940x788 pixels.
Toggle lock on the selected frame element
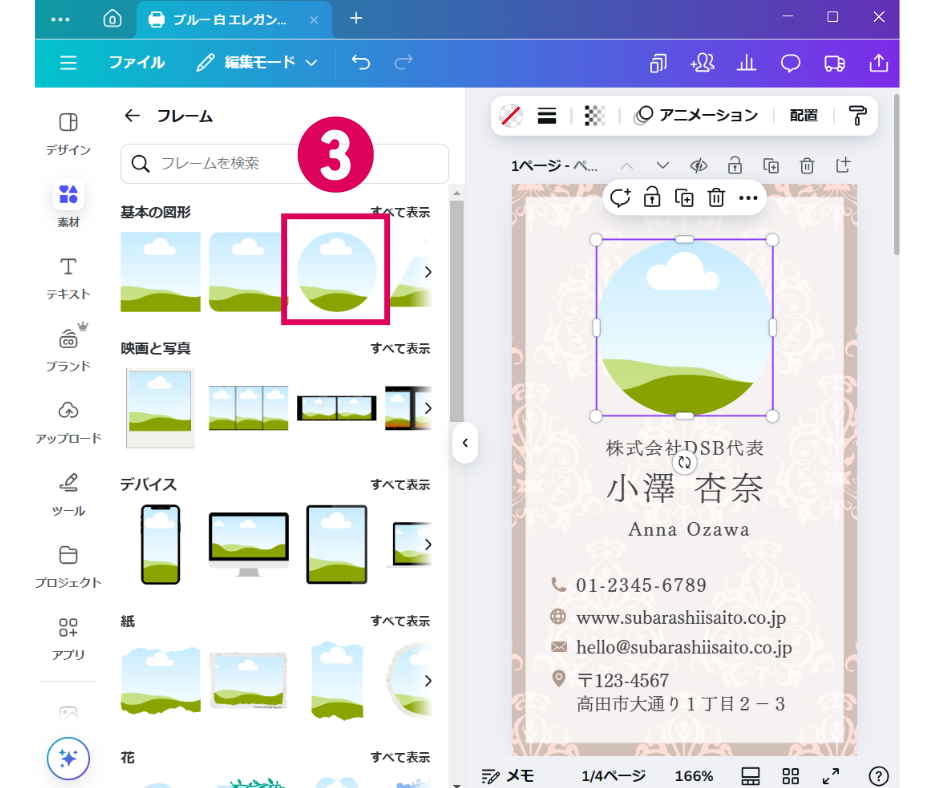(651, 197)
